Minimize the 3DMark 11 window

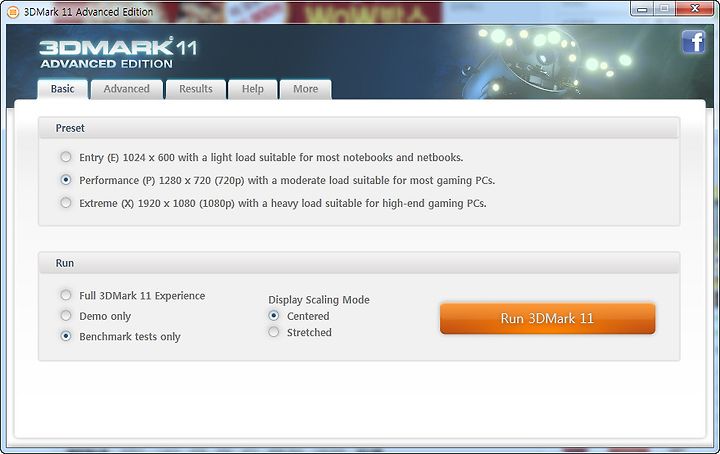click(x=642, y=9)
